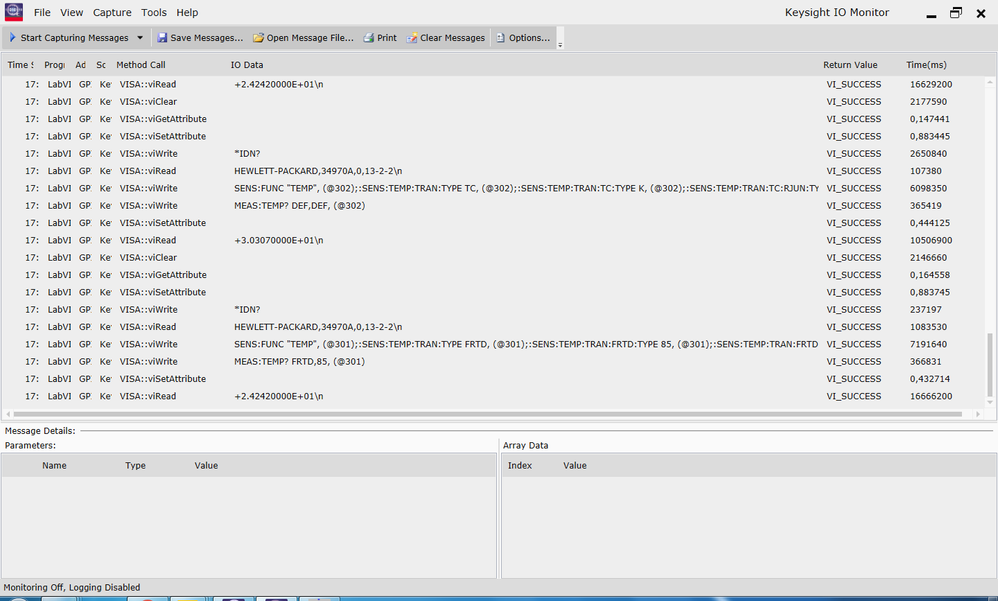Select row with Time(ms) value 16666200
The width and height of the screenshot is (998, 601).
(494, 397)
